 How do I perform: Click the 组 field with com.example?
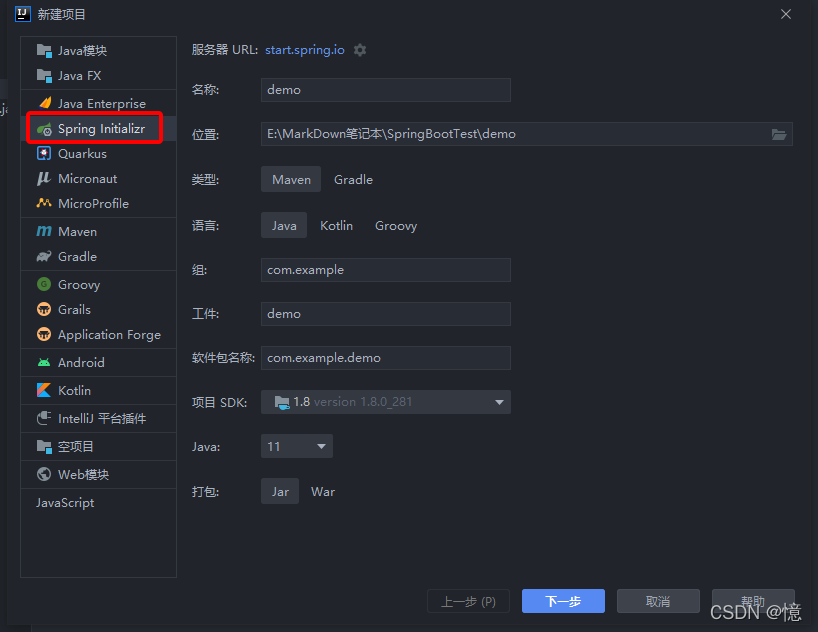pyautogui.click(x=386, y=270)
